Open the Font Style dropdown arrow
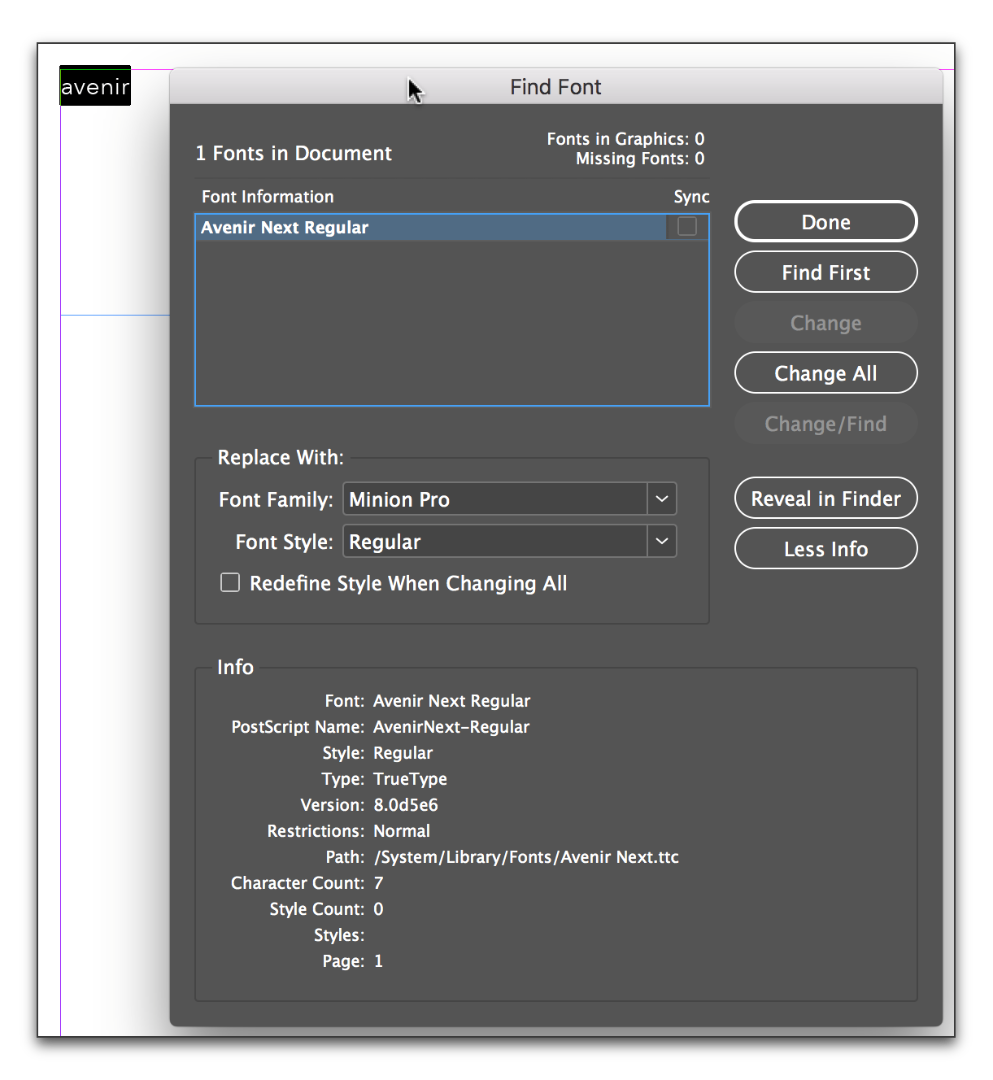 click(662, 541)
